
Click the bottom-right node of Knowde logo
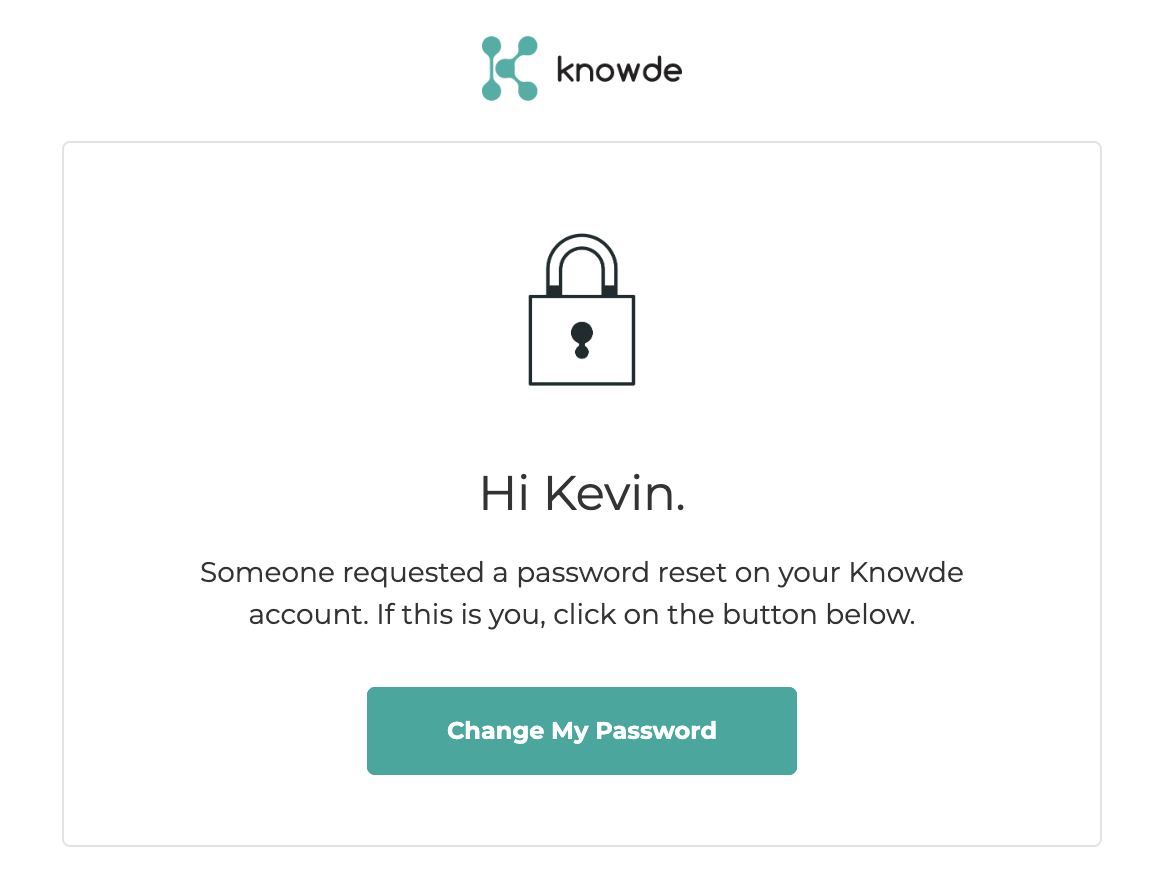pos(528,91)
